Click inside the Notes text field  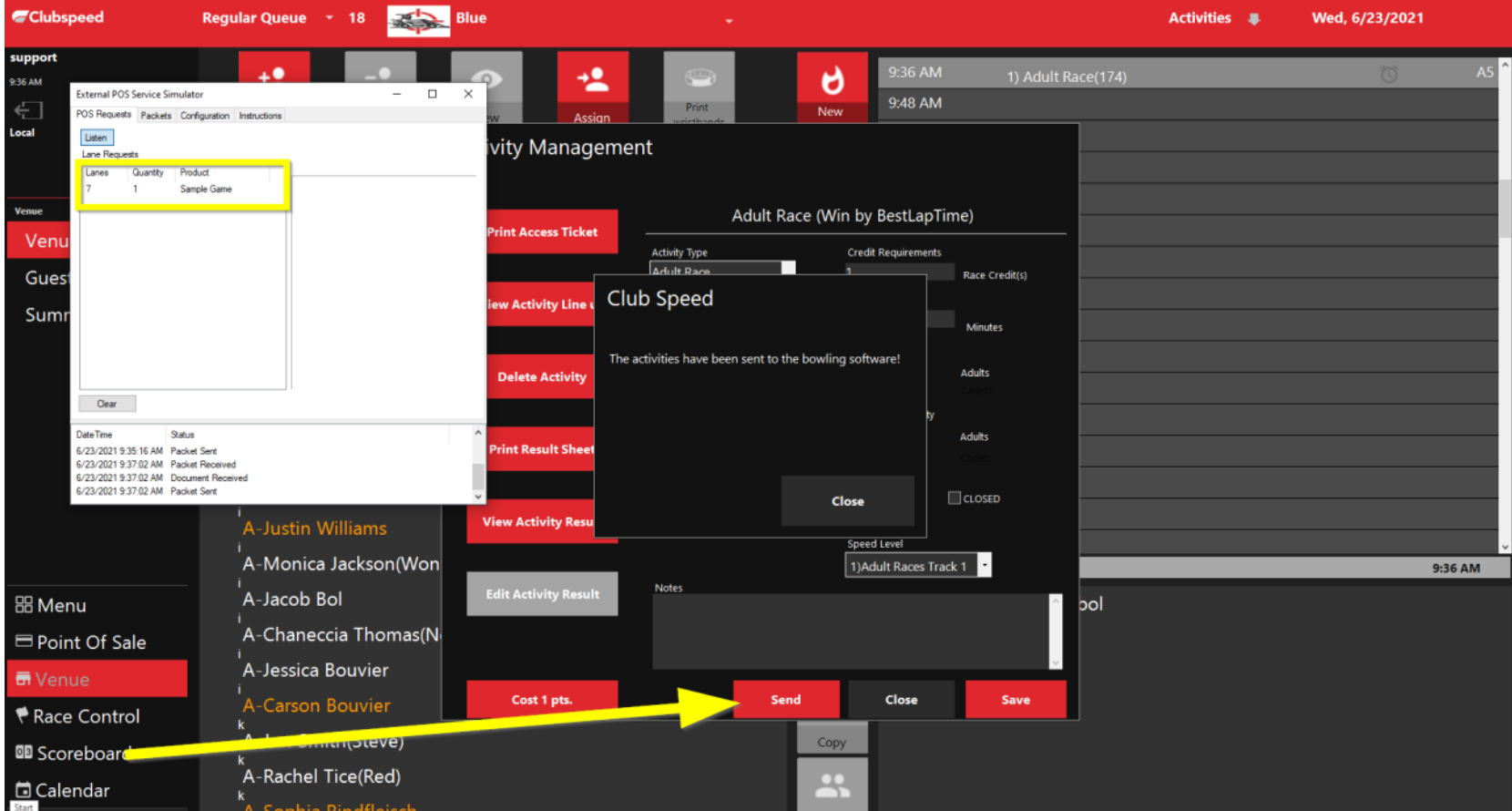(851, 631)
